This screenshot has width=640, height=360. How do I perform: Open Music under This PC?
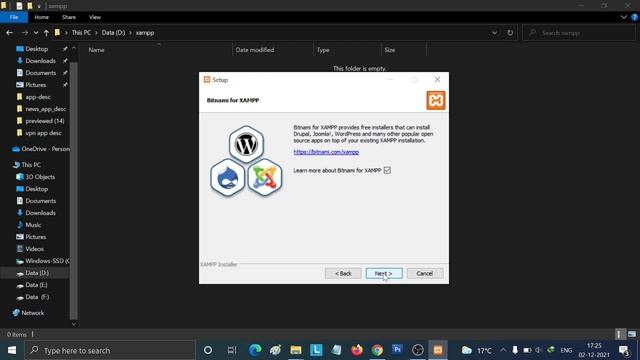(x=33, y=225)
